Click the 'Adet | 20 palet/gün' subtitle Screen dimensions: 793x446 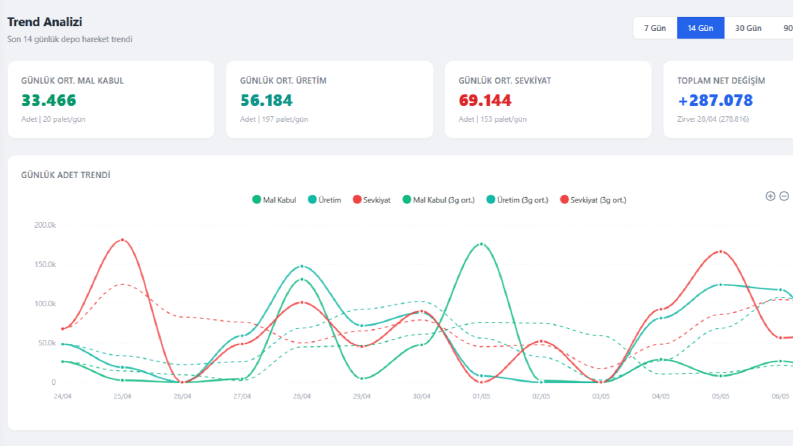coord(53,119)
